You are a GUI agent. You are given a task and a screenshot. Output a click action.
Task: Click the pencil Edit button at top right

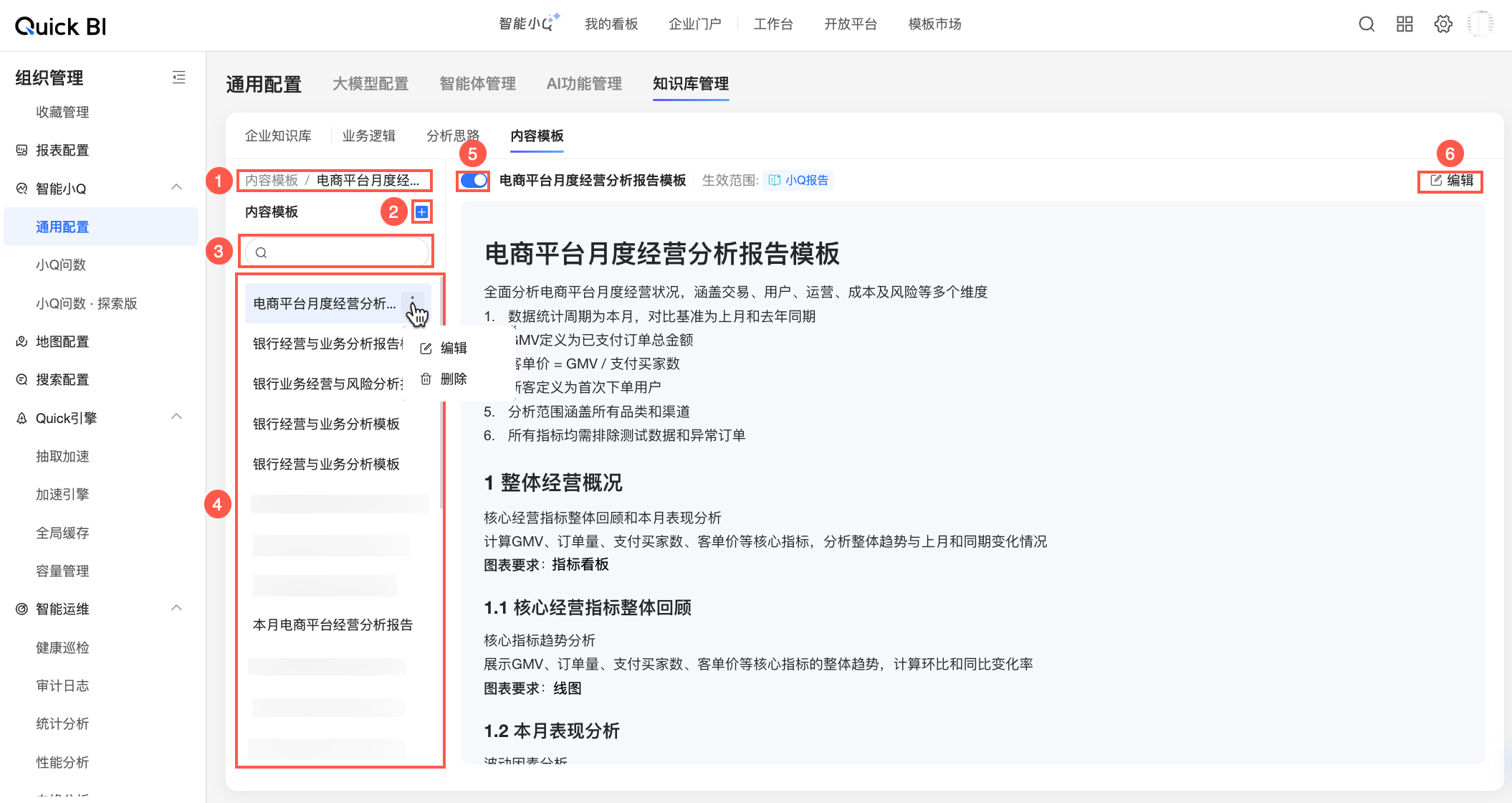pos(1452,181)
